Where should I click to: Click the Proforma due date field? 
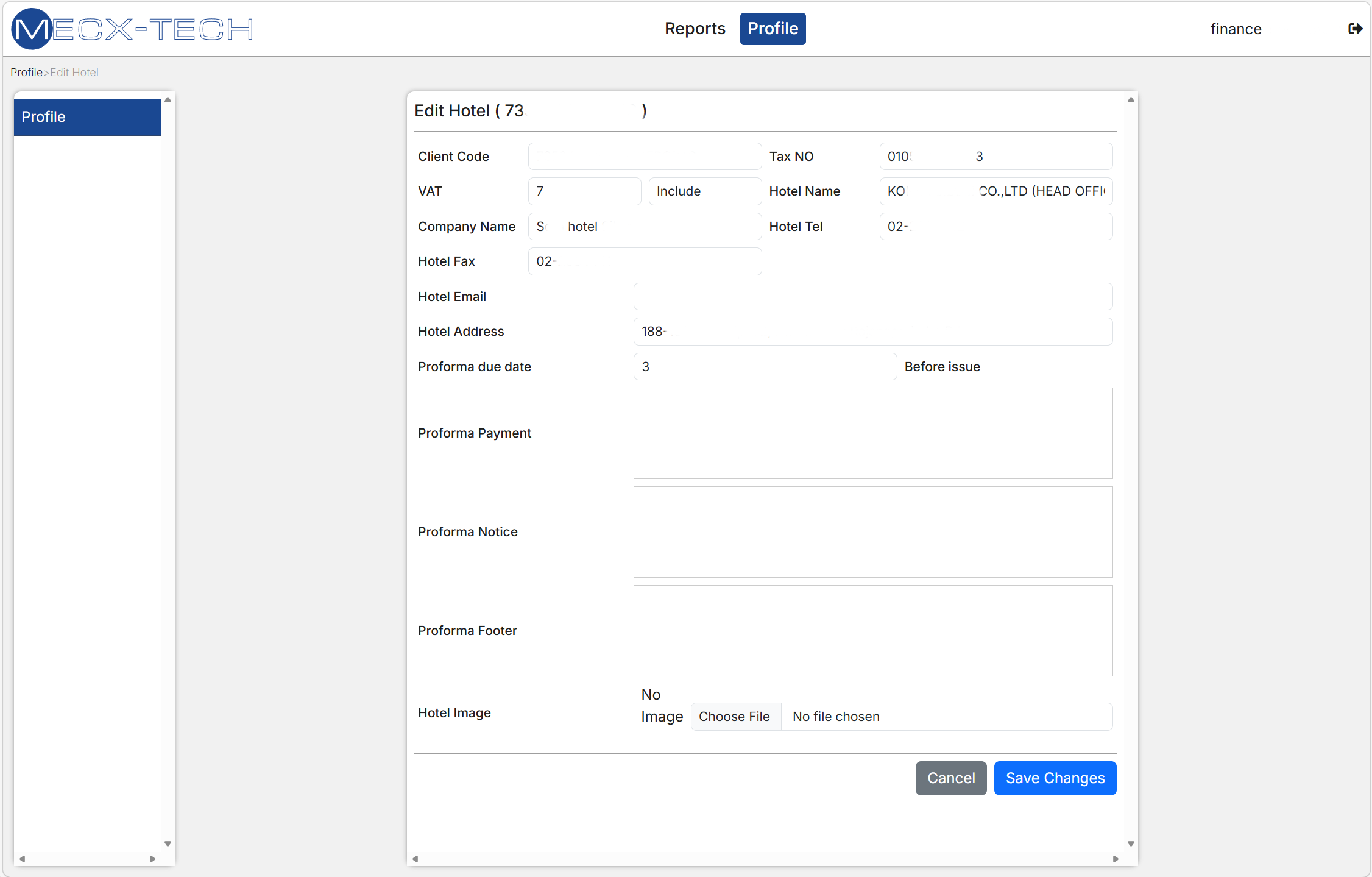pyautogui.click(x=765, y=367)
